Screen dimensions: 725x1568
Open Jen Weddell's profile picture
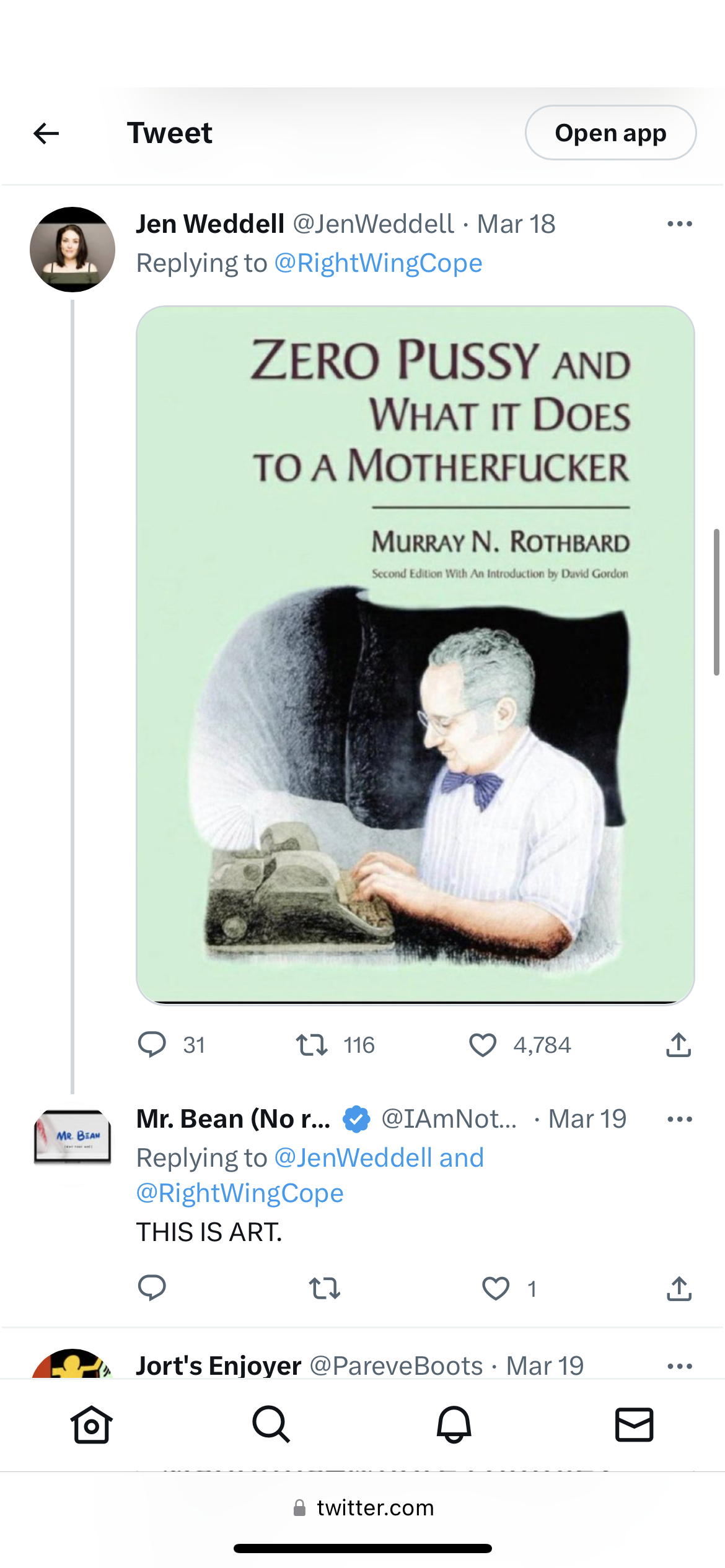[72, 250]
